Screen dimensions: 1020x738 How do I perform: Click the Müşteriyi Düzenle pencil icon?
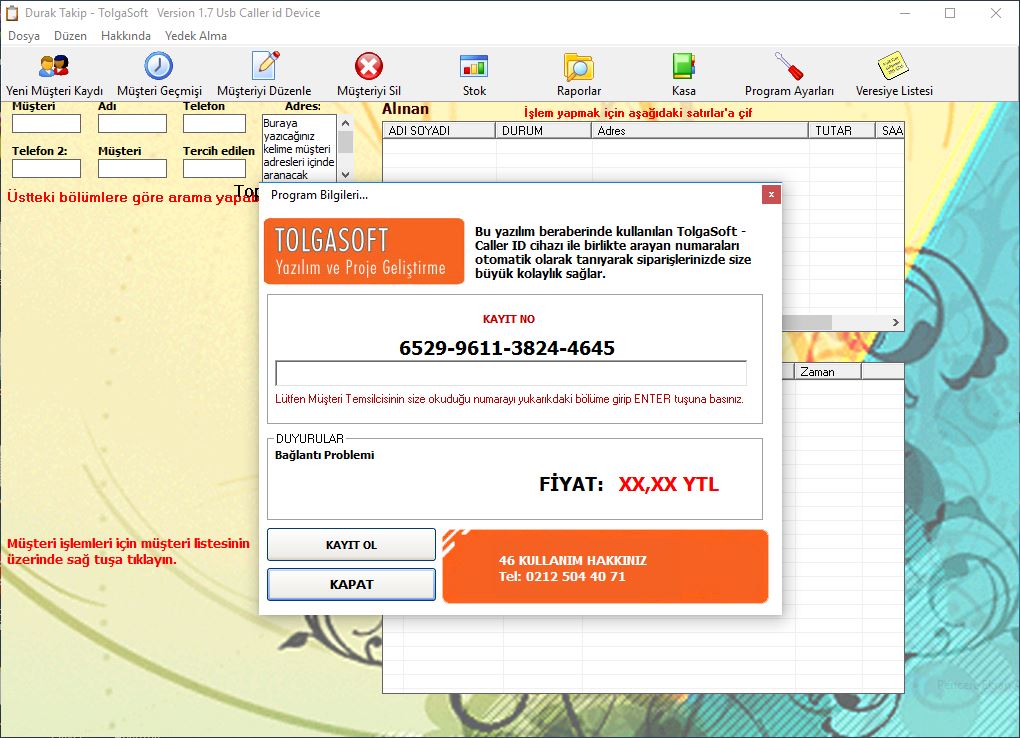point(265,66)
